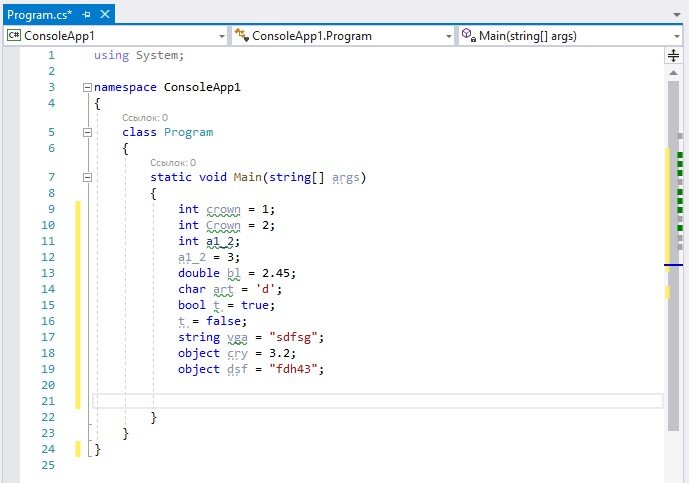Image resolution: width=689 pixels, height=483 pixels.
Task: Click the 'Ссылок: 0' CodeLens above class Program
Action: coord(145,118)
